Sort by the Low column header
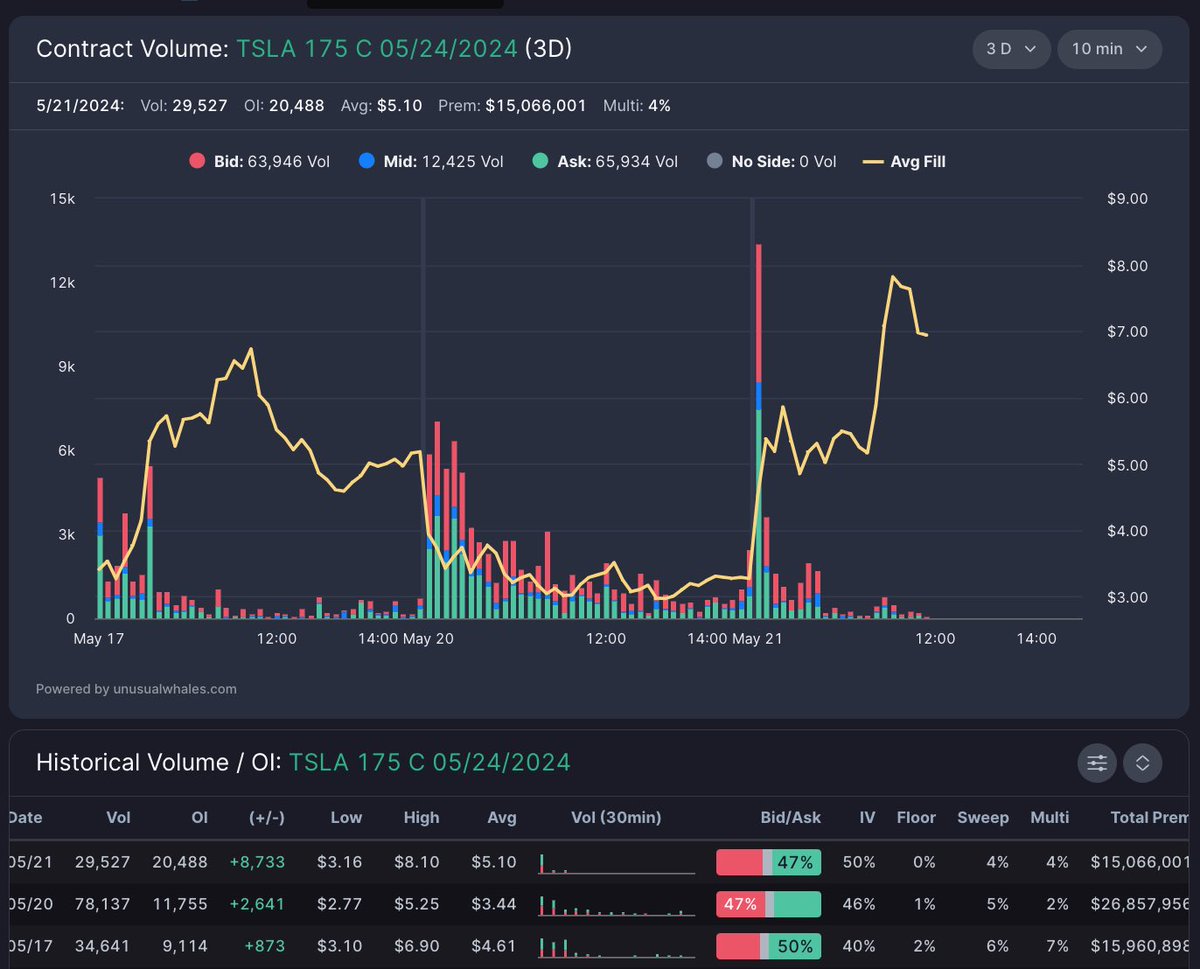The height and width of the screenshot is (969, 1200). 346,817
